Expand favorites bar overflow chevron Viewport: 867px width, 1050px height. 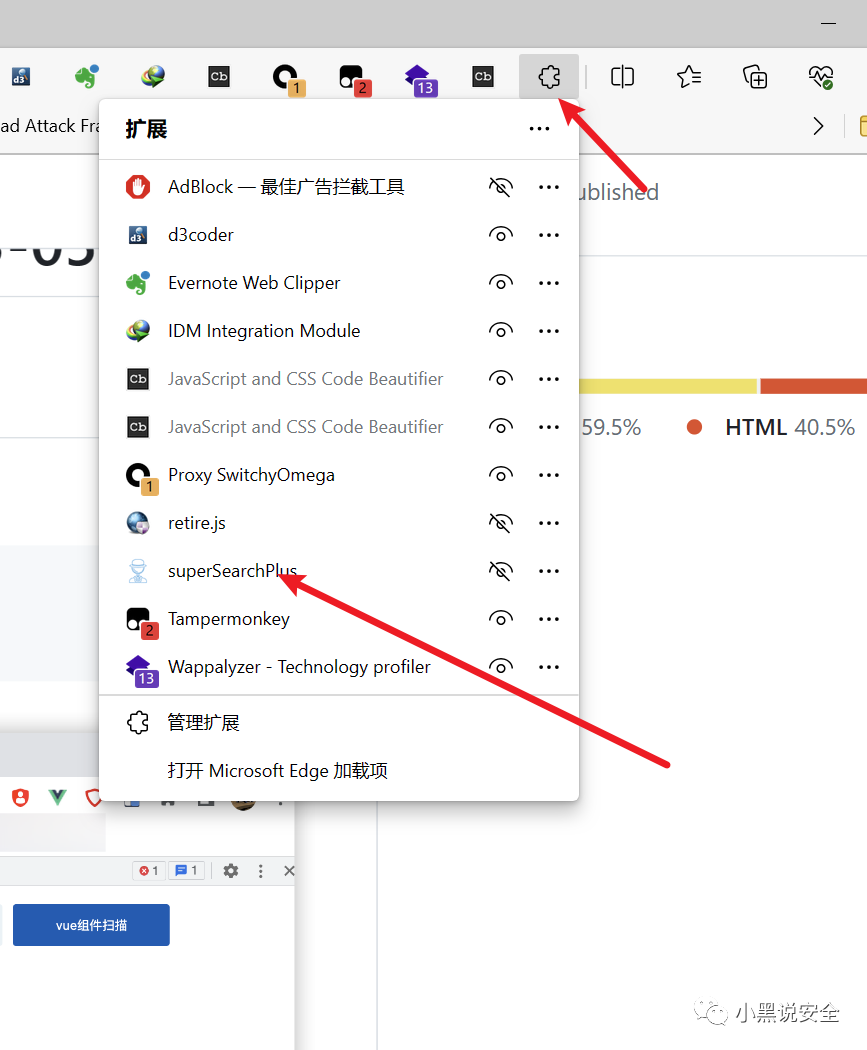[818, 126]
